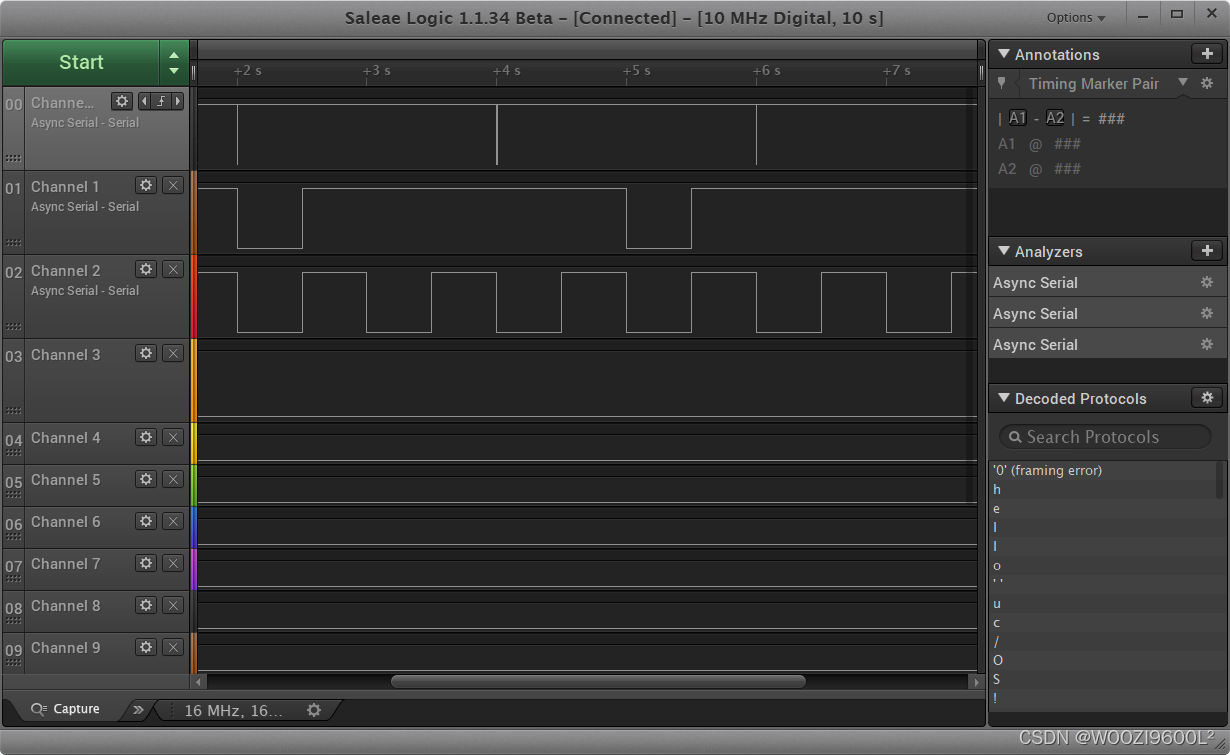The width and height of the screenshot is (1230, 755).
Task: Remove Channel 9 with its X button
Action: [173, 647]
